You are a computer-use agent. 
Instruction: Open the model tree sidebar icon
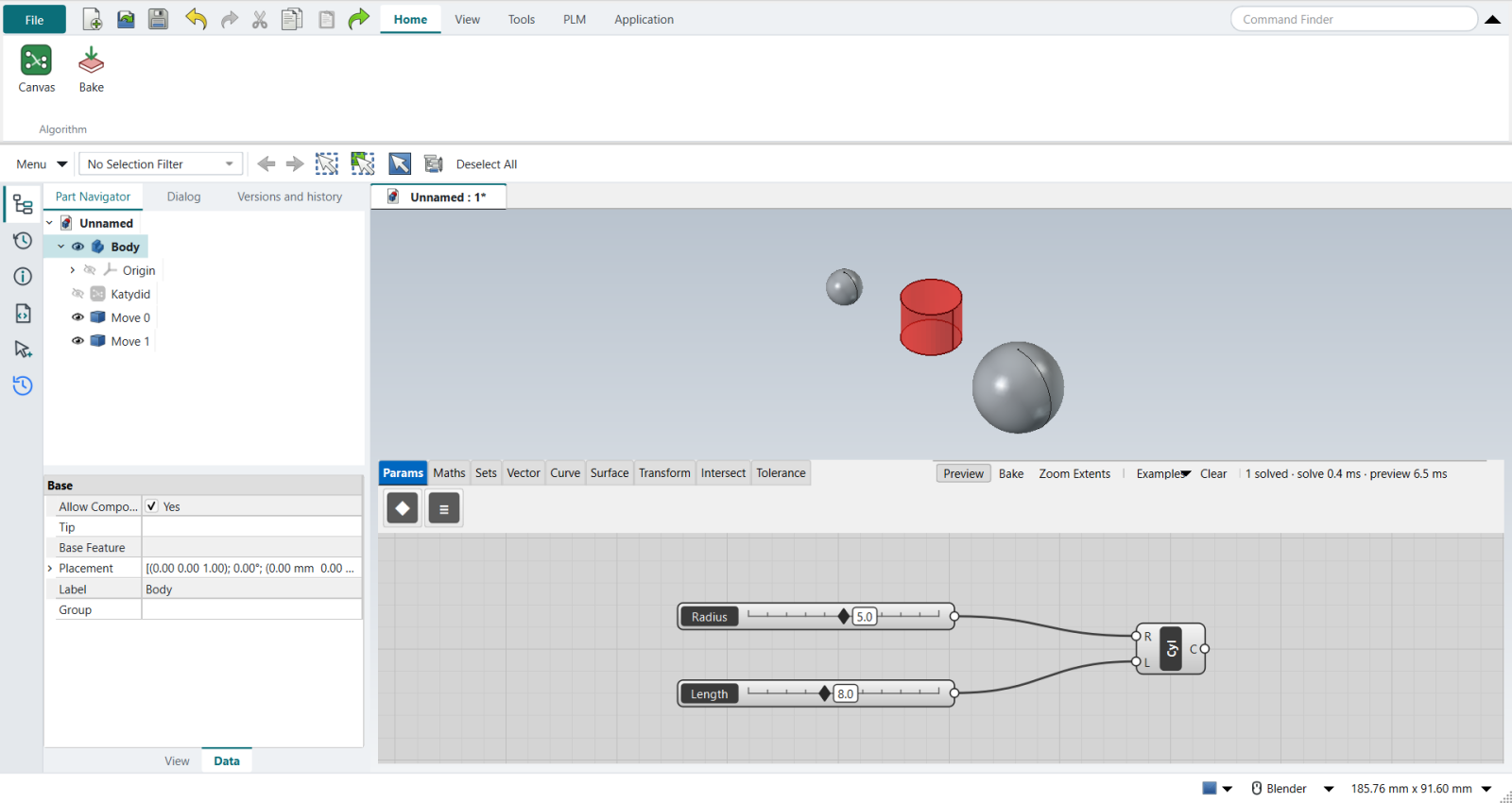(x=23, y=204)
